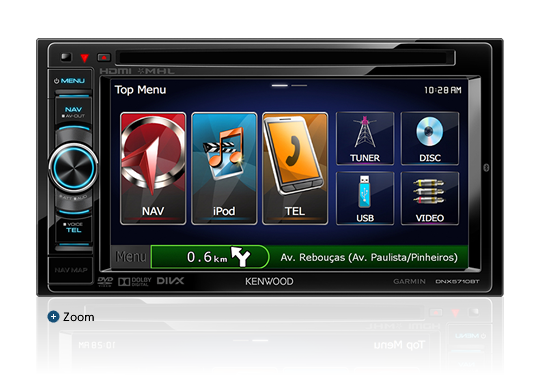Click the NAV MAP label

[71, 270]
